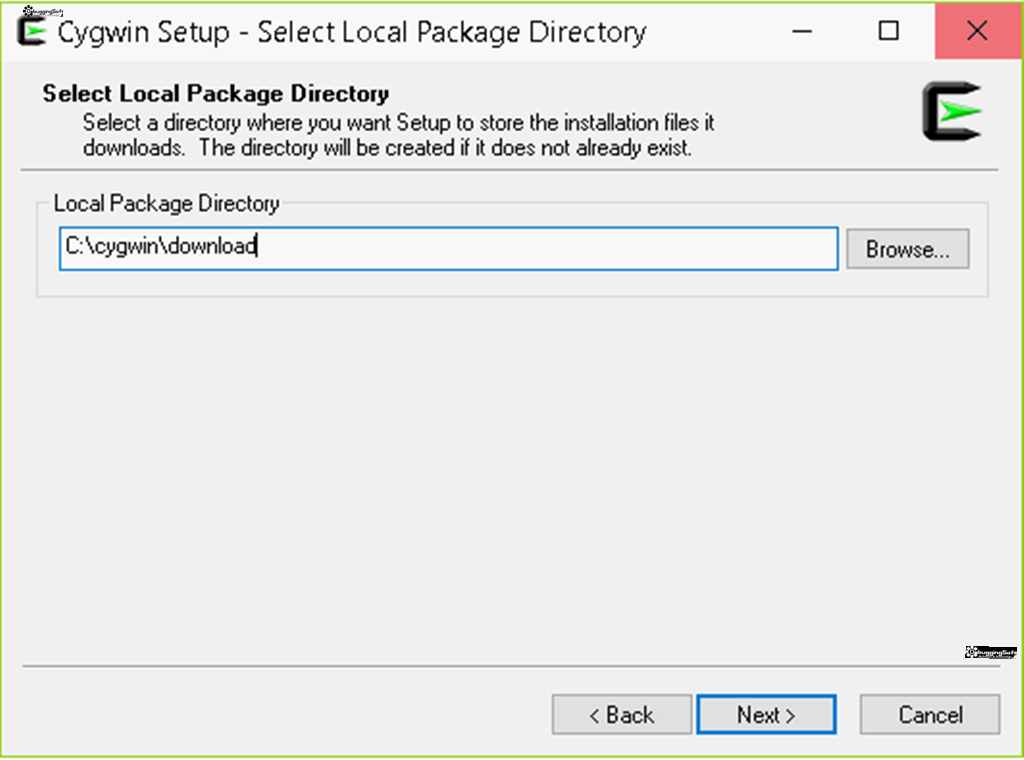Click the instruction text beginning 'Select a directory where'
Image resolution: width=1024 pixels, height=760 pixels.
click(398, 135)
